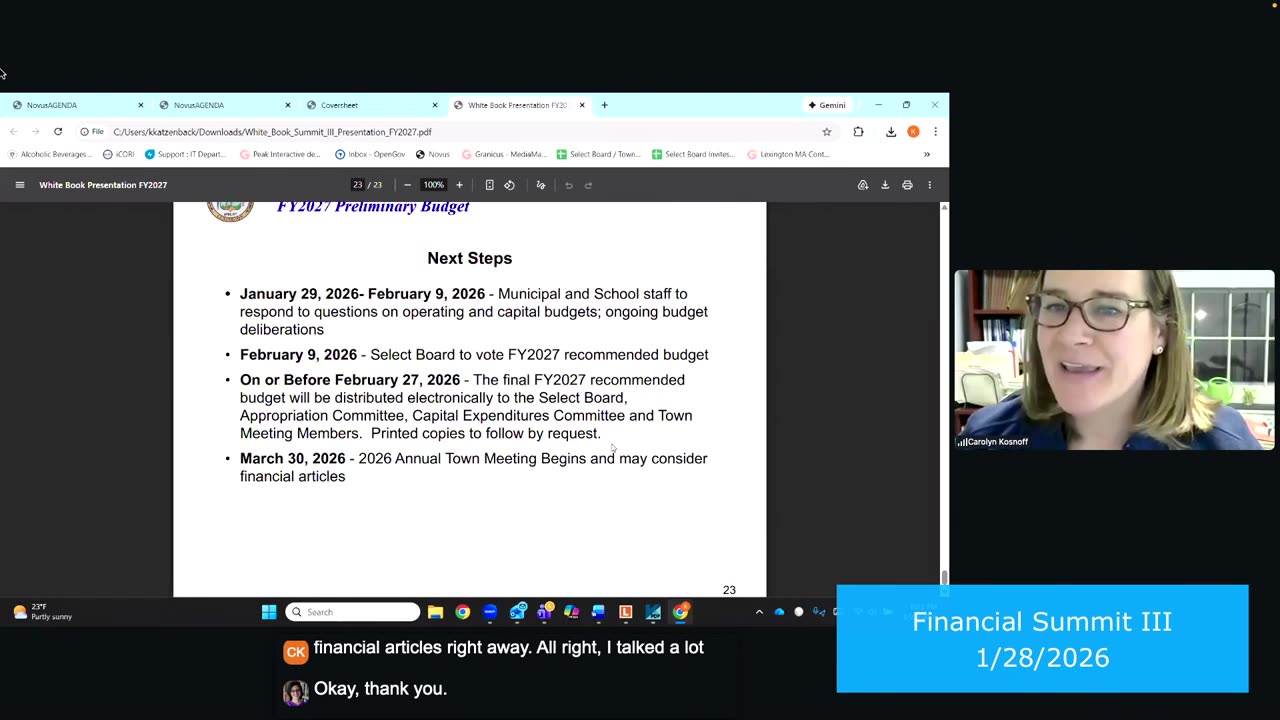Edit the current page number field

(x=357, y=185)
